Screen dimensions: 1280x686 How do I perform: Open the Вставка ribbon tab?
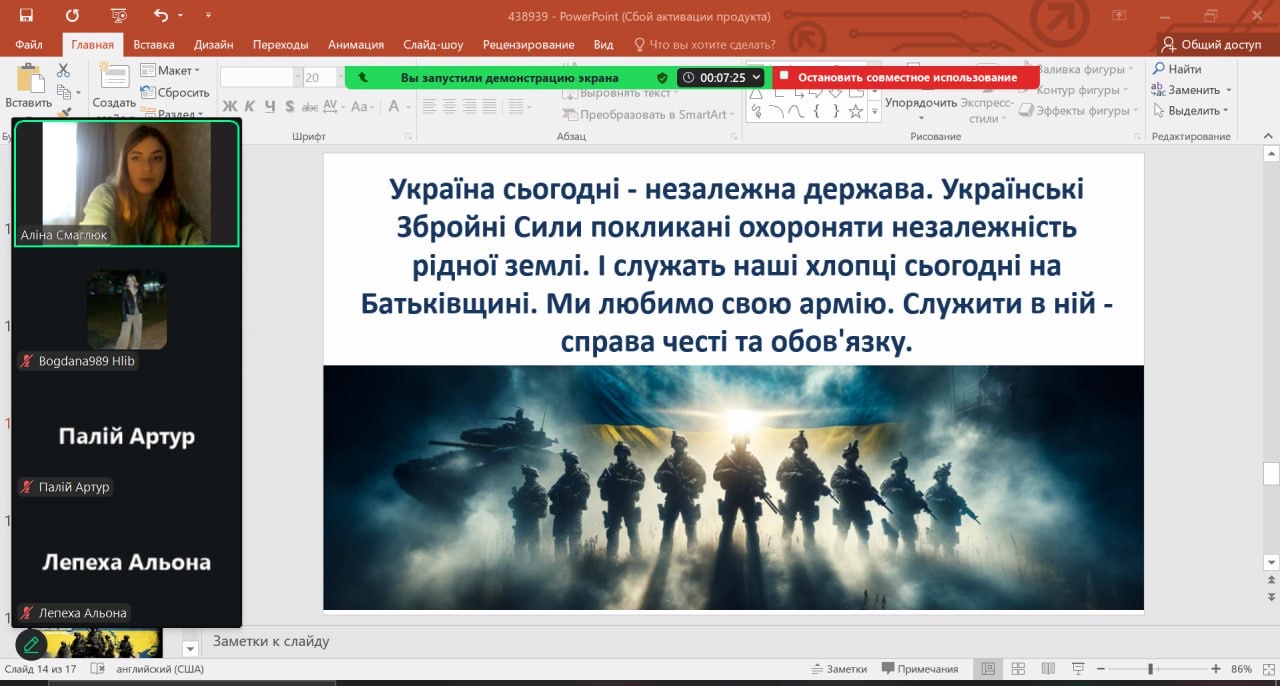pos(153,45)
